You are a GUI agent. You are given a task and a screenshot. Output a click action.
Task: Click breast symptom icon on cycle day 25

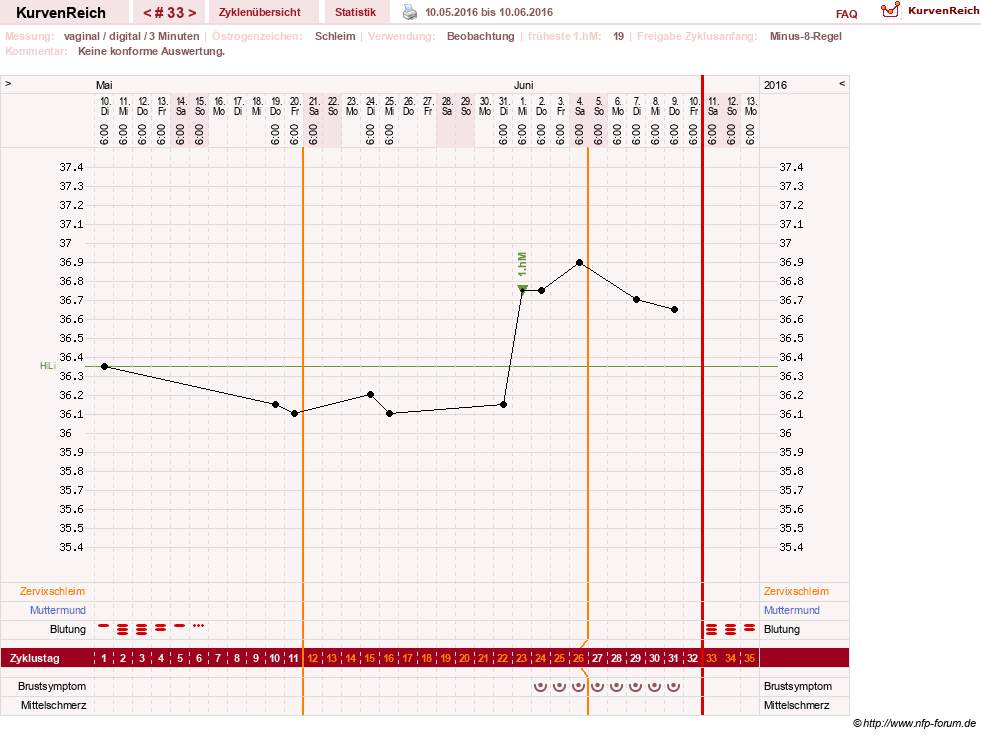(559, 686)
